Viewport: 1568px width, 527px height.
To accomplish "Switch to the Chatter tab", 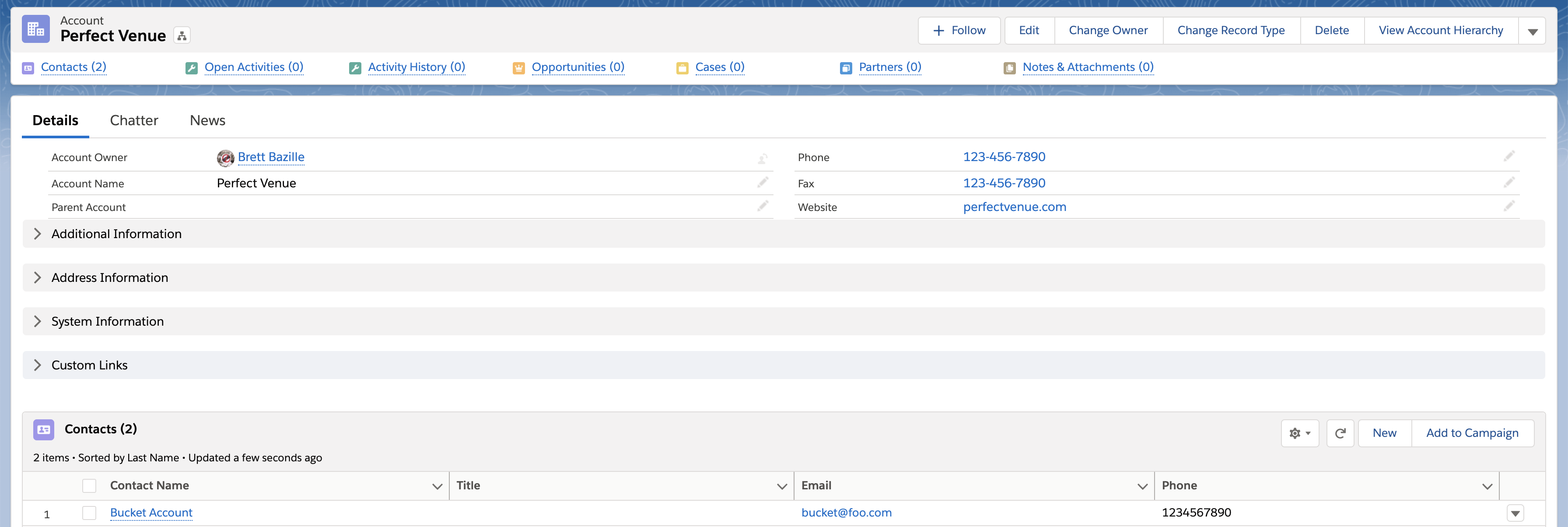I will 134,121.
